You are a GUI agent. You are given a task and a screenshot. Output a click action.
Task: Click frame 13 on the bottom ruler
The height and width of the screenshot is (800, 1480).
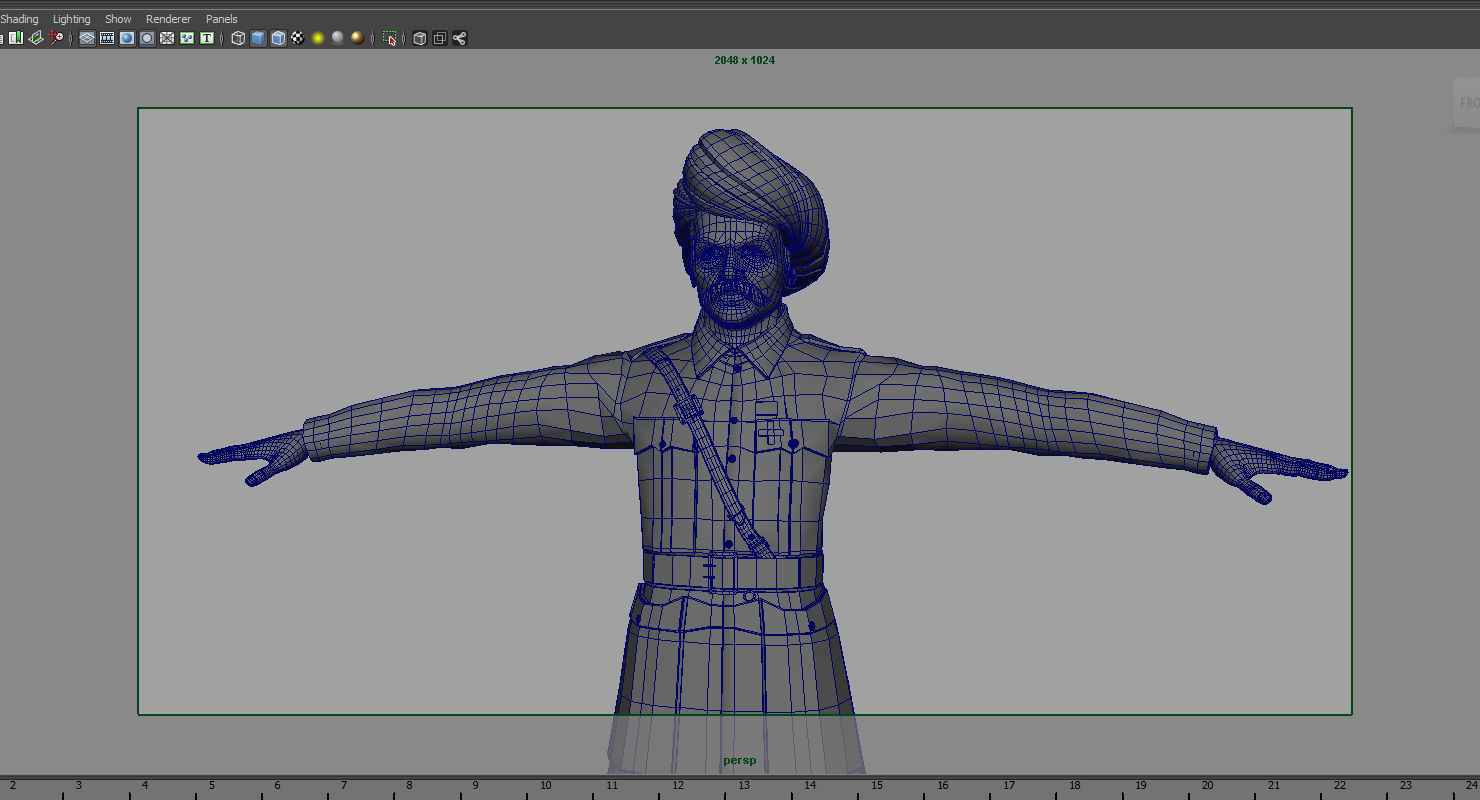(x=743, y=785)
